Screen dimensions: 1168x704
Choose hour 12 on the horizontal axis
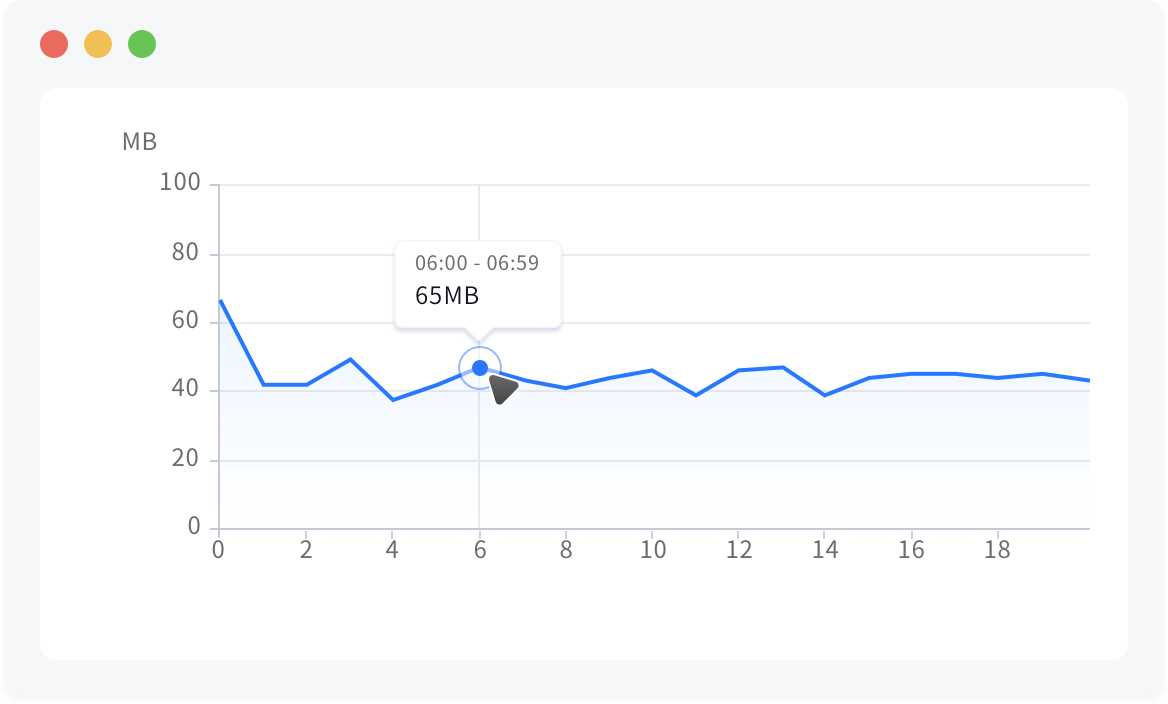(738, 550)
